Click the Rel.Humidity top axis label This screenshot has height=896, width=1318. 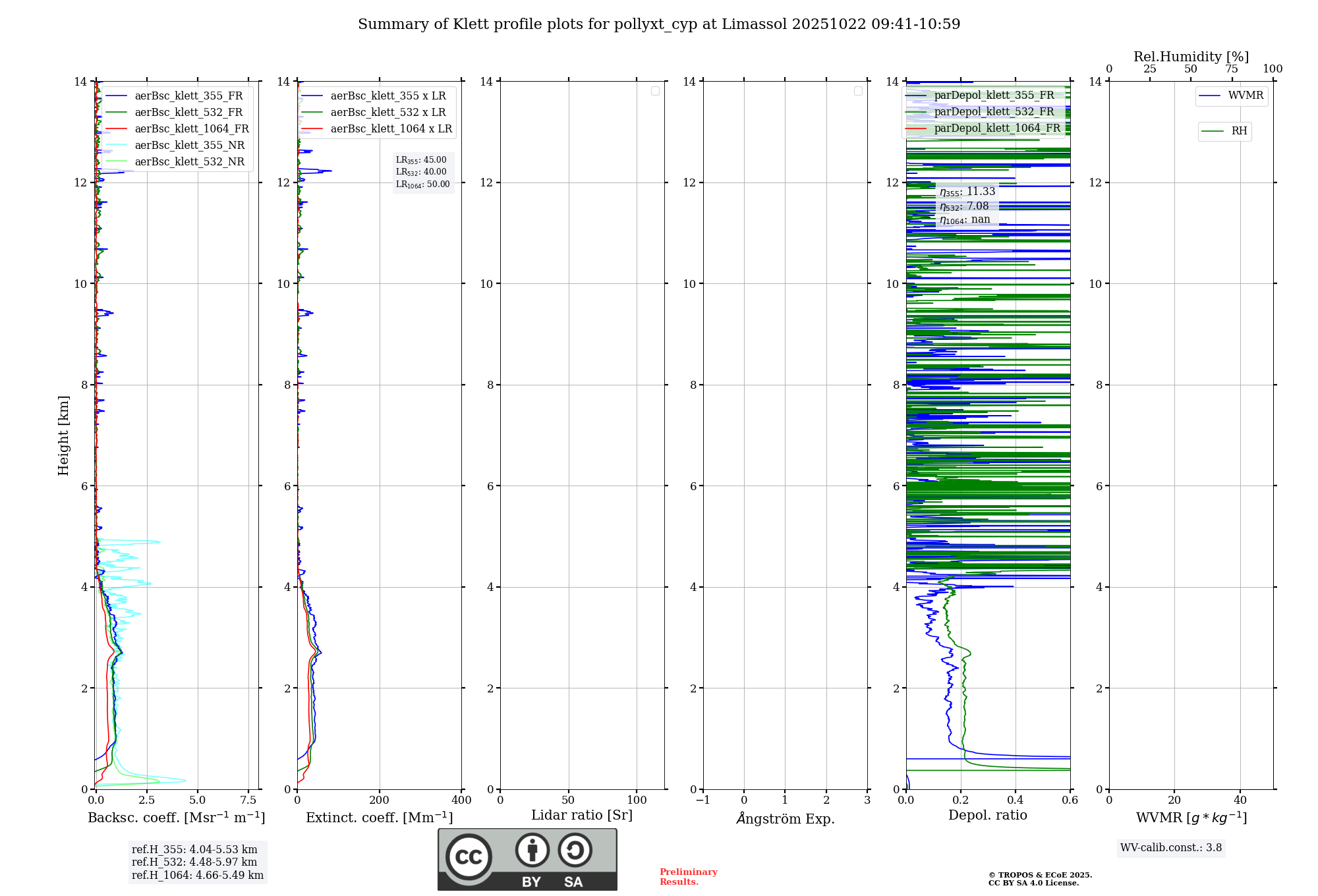point(1191,57)
